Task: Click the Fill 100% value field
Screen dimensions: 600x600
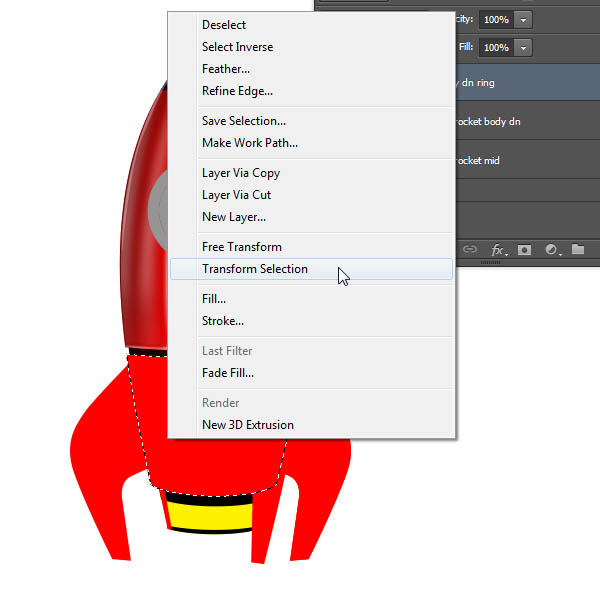Action: [x=495, y=47]
